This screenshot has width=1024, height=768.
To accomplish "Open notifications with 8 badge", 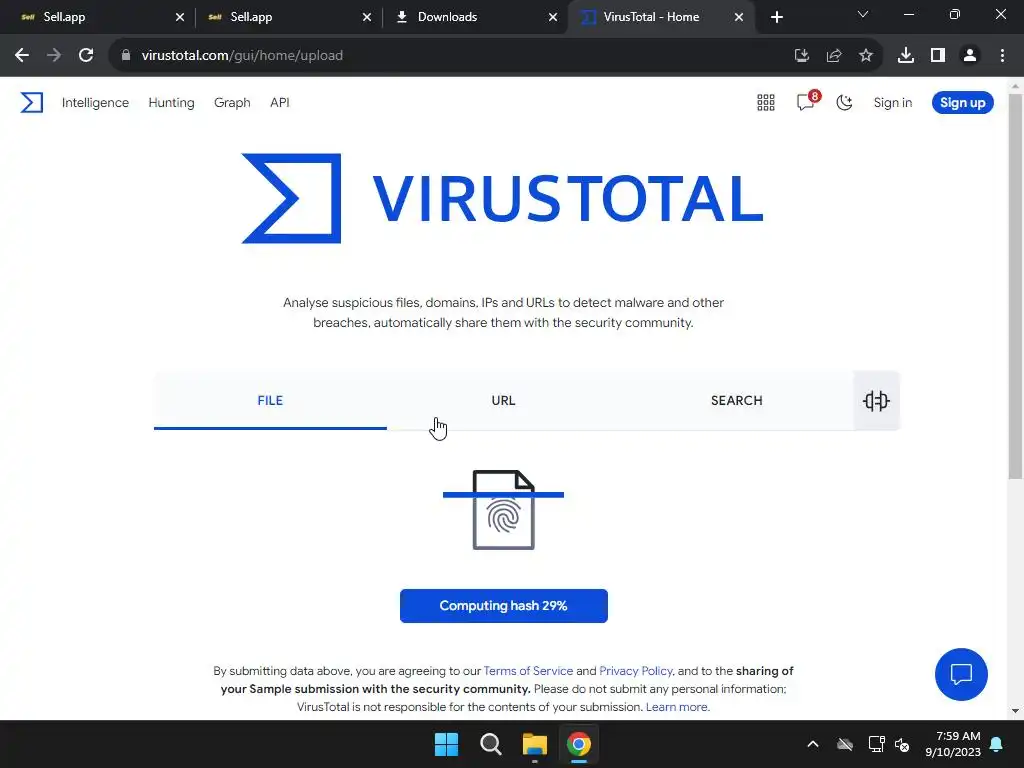I will [x=807, y=101].
